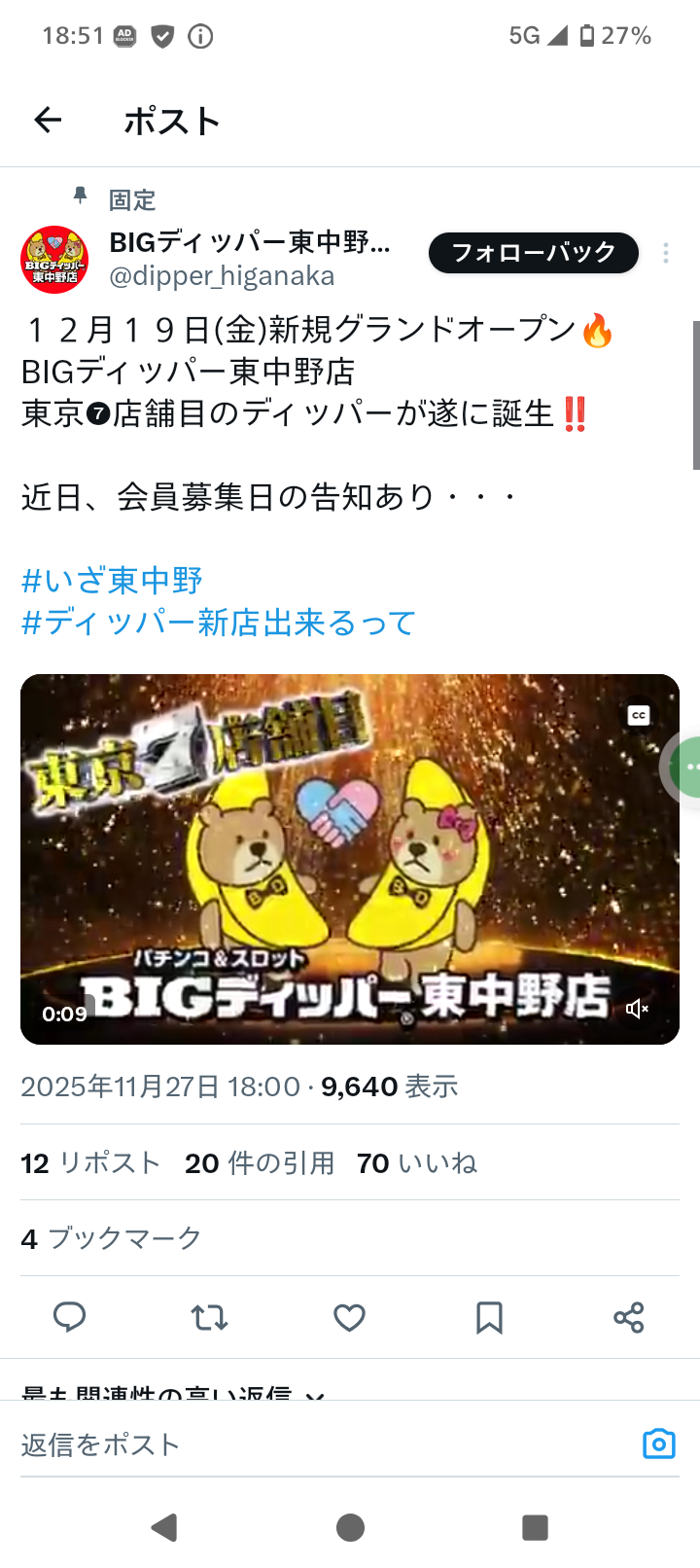Open the BIGディッパー東中野 profile avatar
700x1568 pixels.
54,260
